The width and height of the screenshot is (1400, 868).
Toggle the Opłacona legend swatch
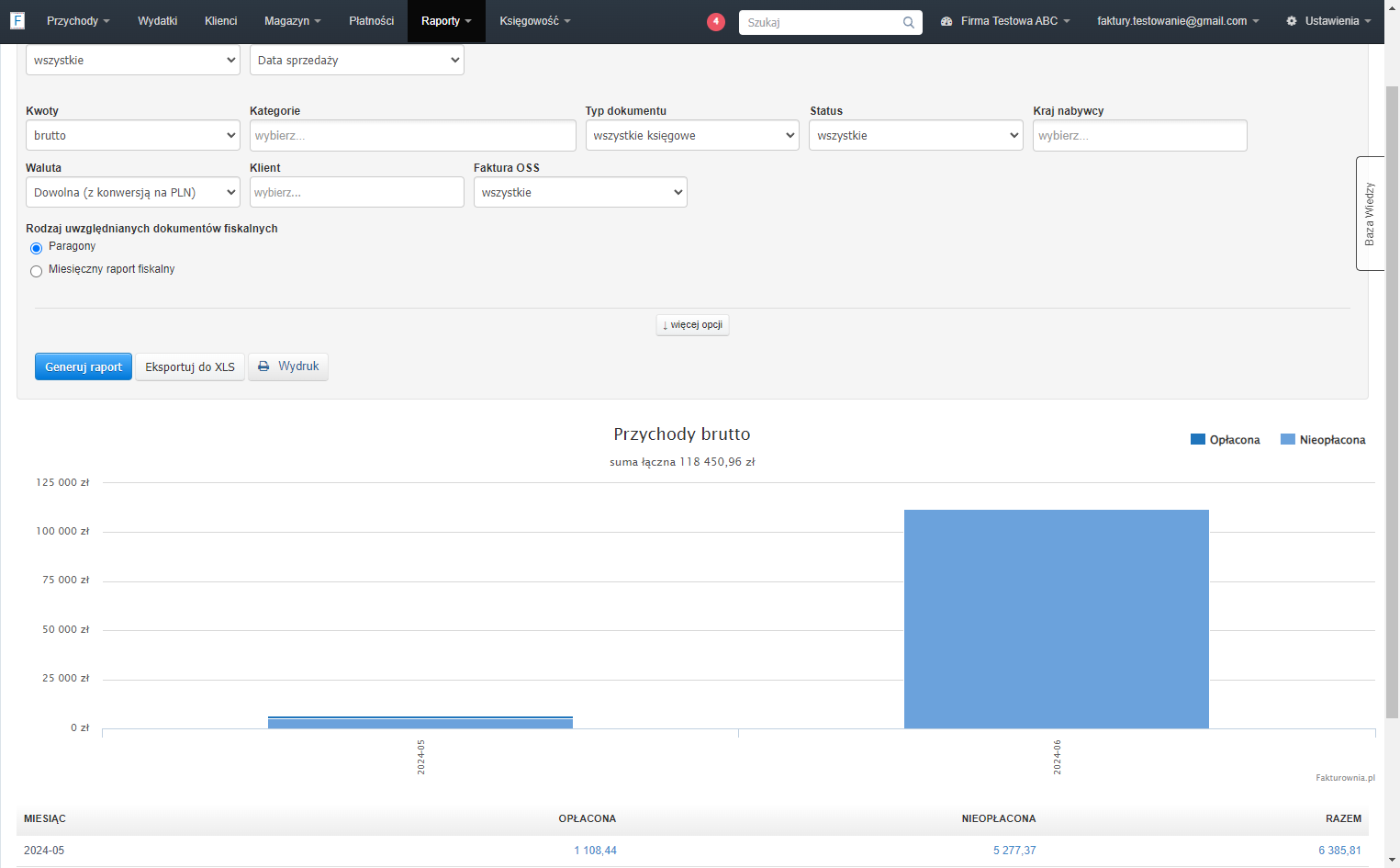1197,439
